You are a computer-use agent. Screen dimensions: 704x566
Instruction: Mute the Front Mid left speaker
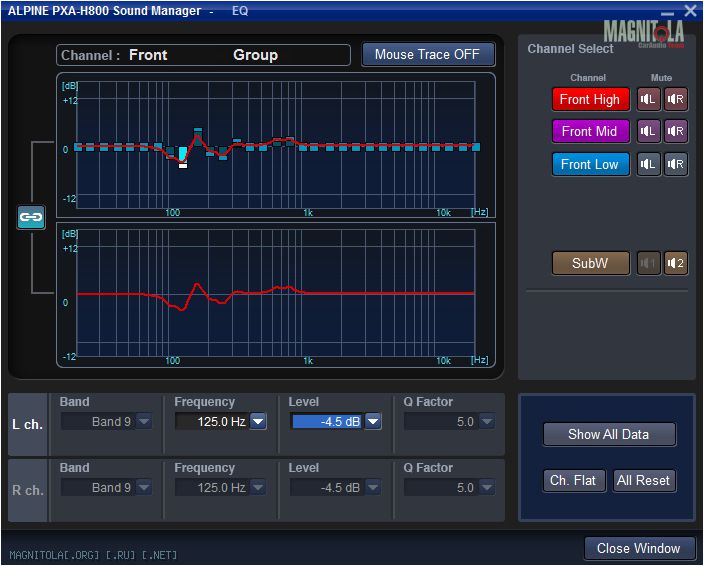[x=649, y=131]
